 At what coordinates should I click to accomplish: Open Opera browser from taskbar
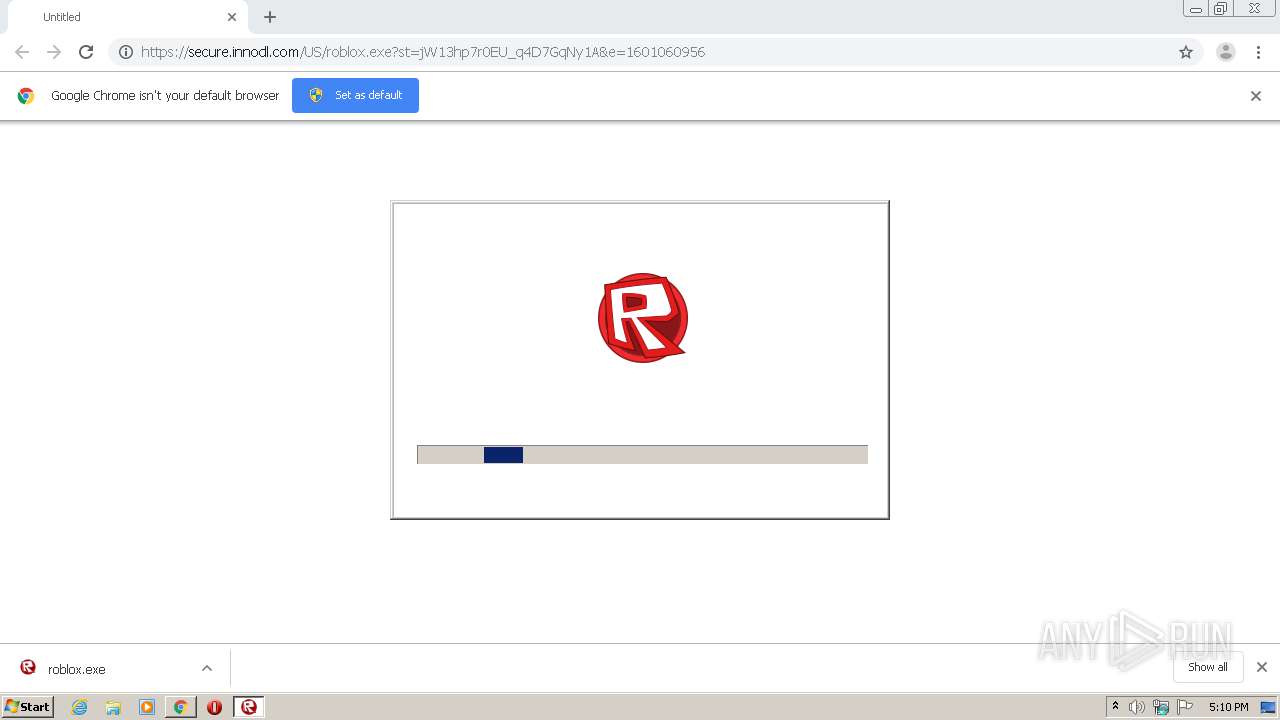214,707
